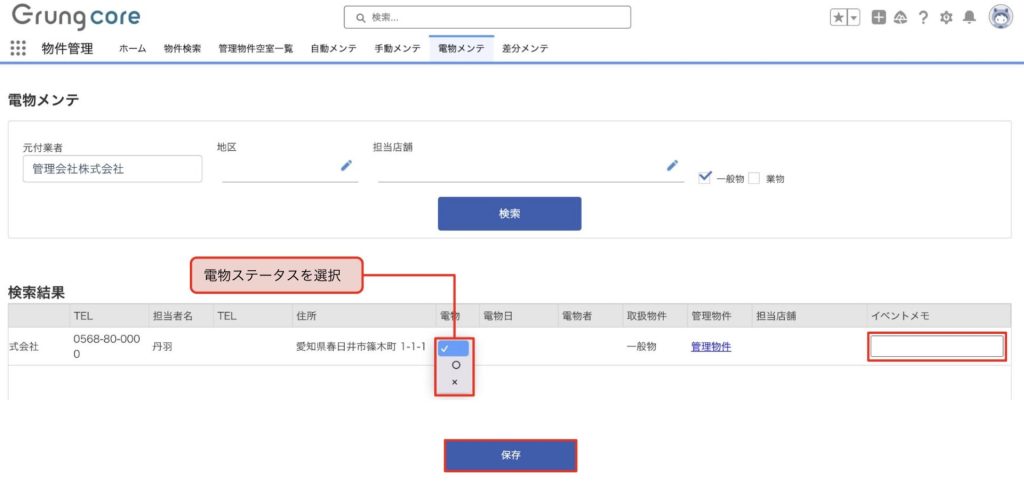Open the app launcher grid icon
The width and height of the screenshot is (1024, 485).
click(x=18, y=48)
